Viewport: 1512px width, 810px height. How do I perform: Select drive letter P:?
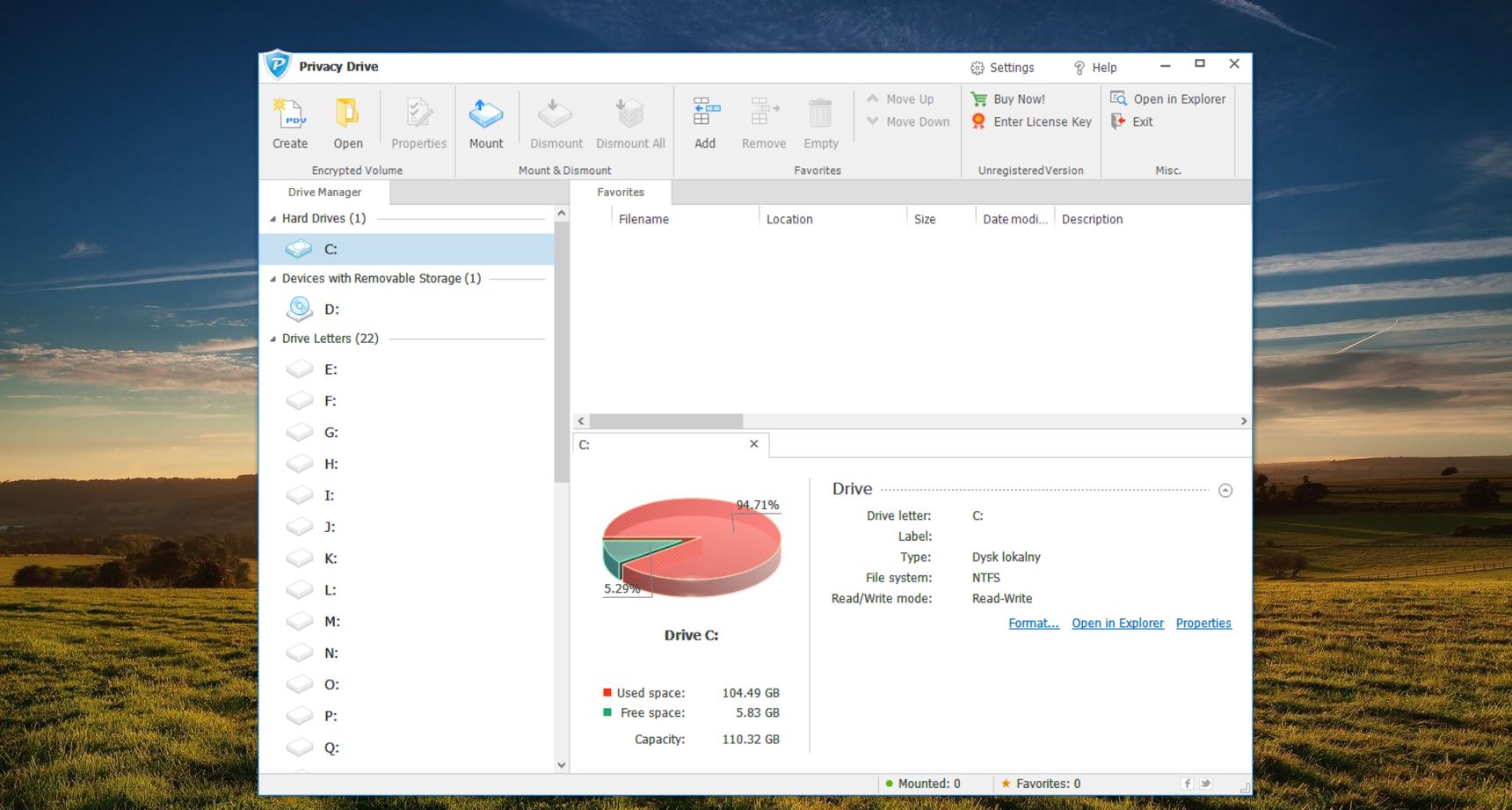tap(407, 717)
